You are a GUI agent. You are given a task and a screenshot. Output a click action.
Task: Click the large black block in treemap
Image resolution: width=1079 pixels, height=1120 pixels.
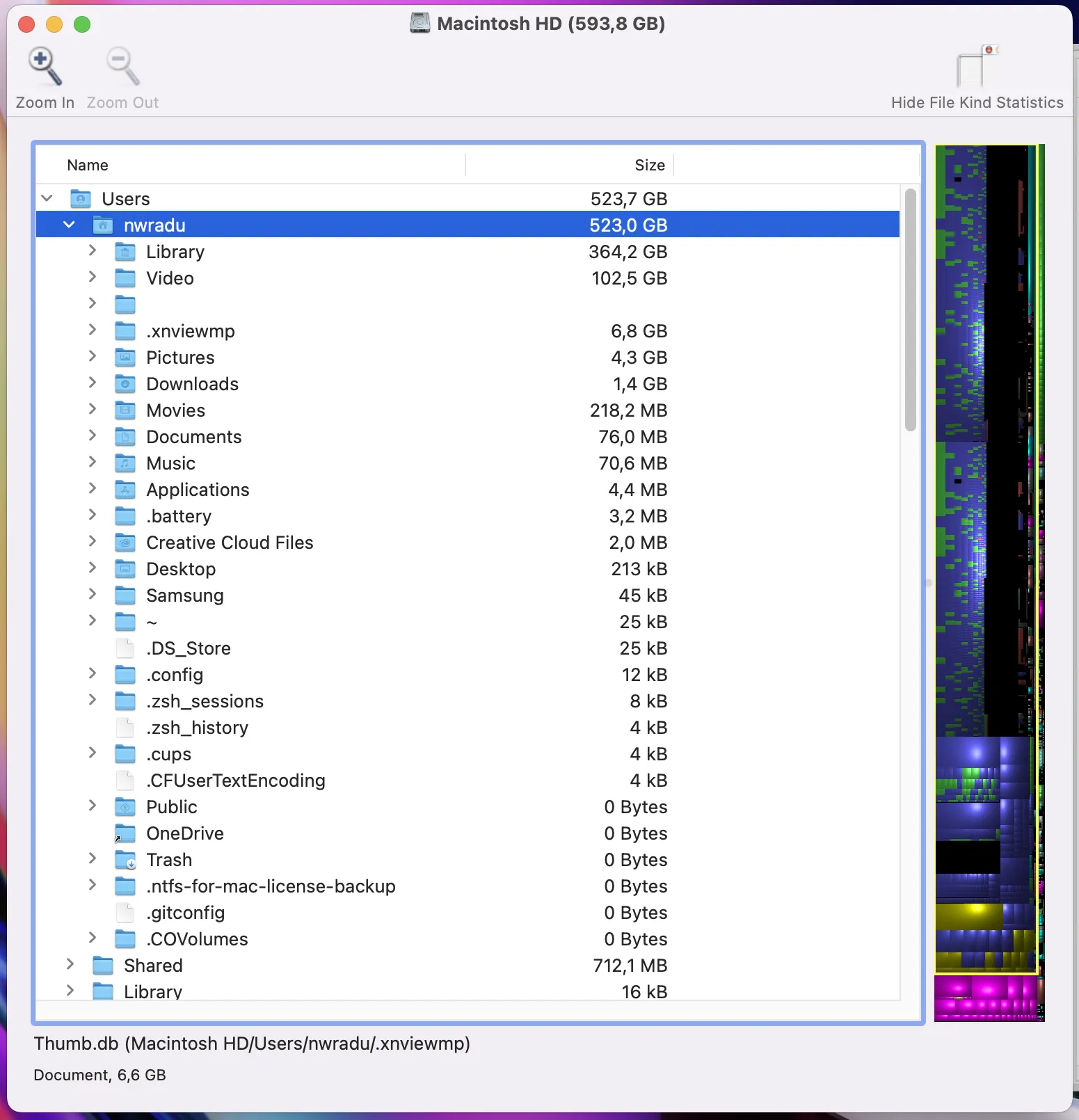(x=968, y=858)
